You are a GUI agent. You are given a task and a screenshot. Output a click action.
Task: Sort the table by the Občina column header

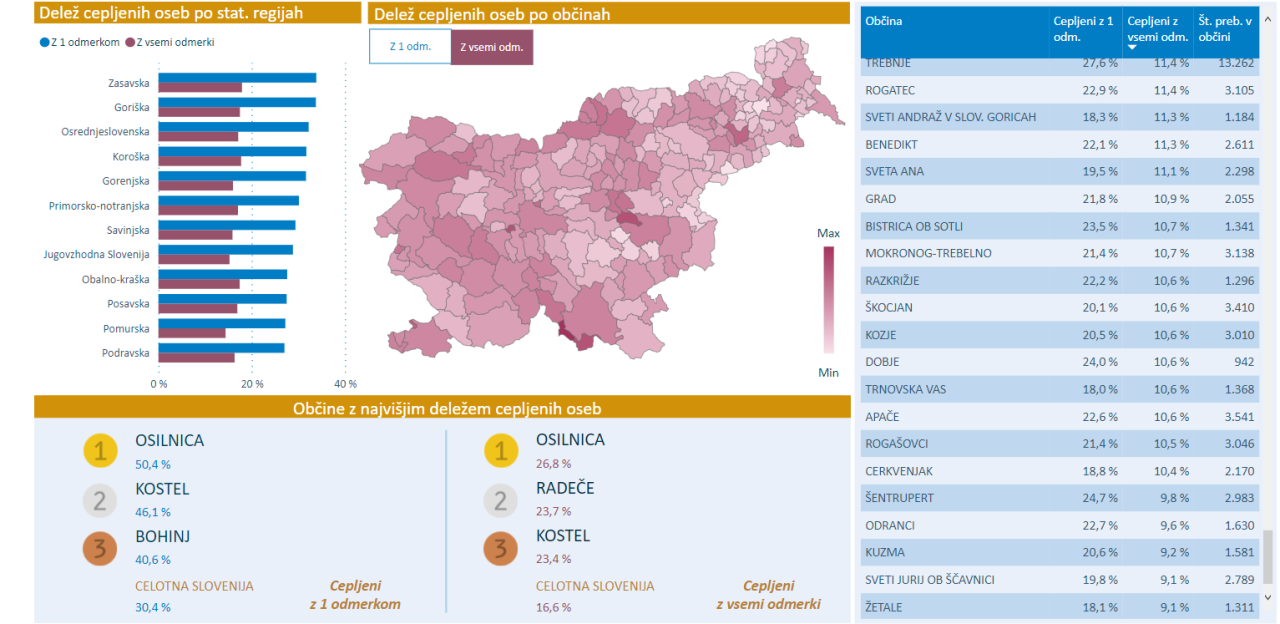click(x=884, y=21)
